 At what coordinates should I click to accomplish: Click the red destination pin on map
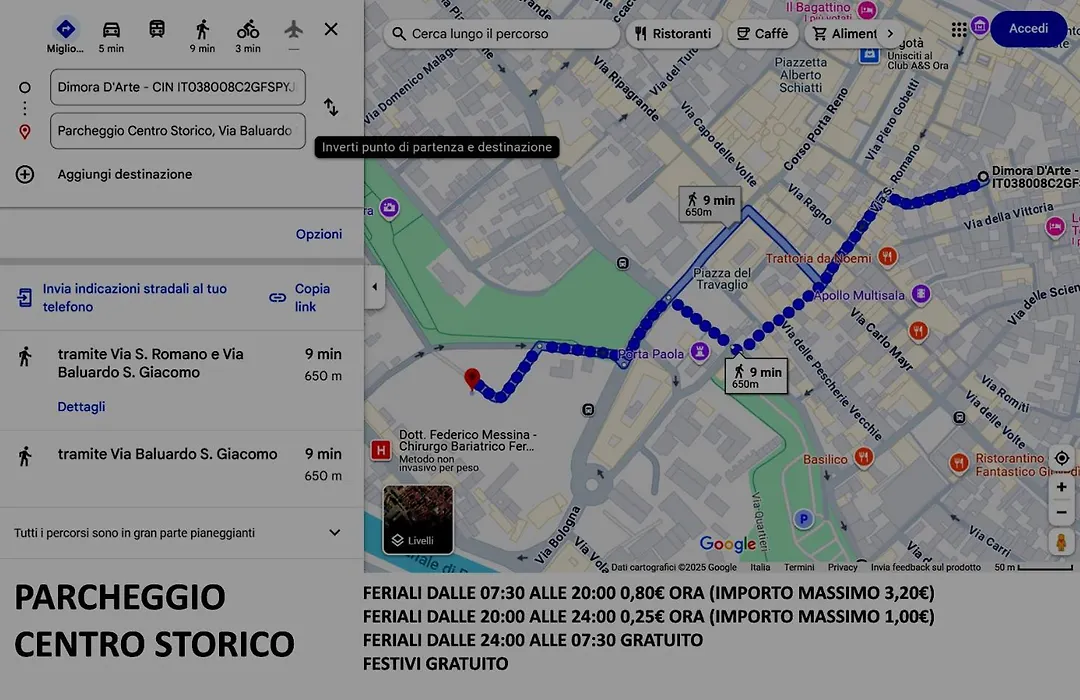(472, 380)
